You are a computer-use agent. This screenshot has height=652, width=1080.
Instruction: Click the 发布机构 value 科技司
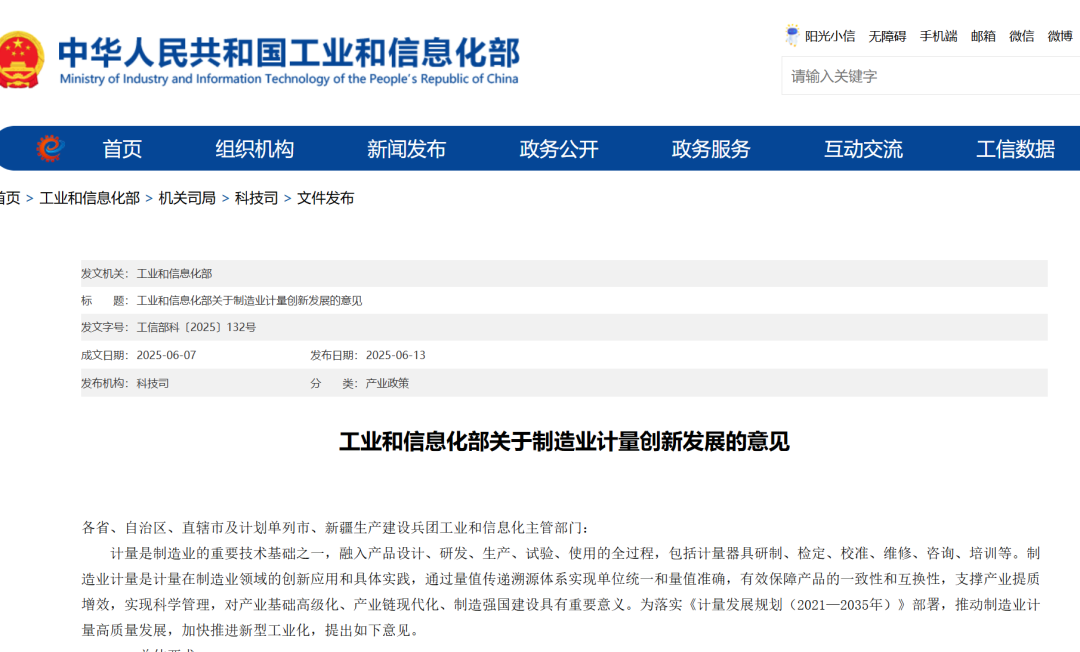pos(152,383)
